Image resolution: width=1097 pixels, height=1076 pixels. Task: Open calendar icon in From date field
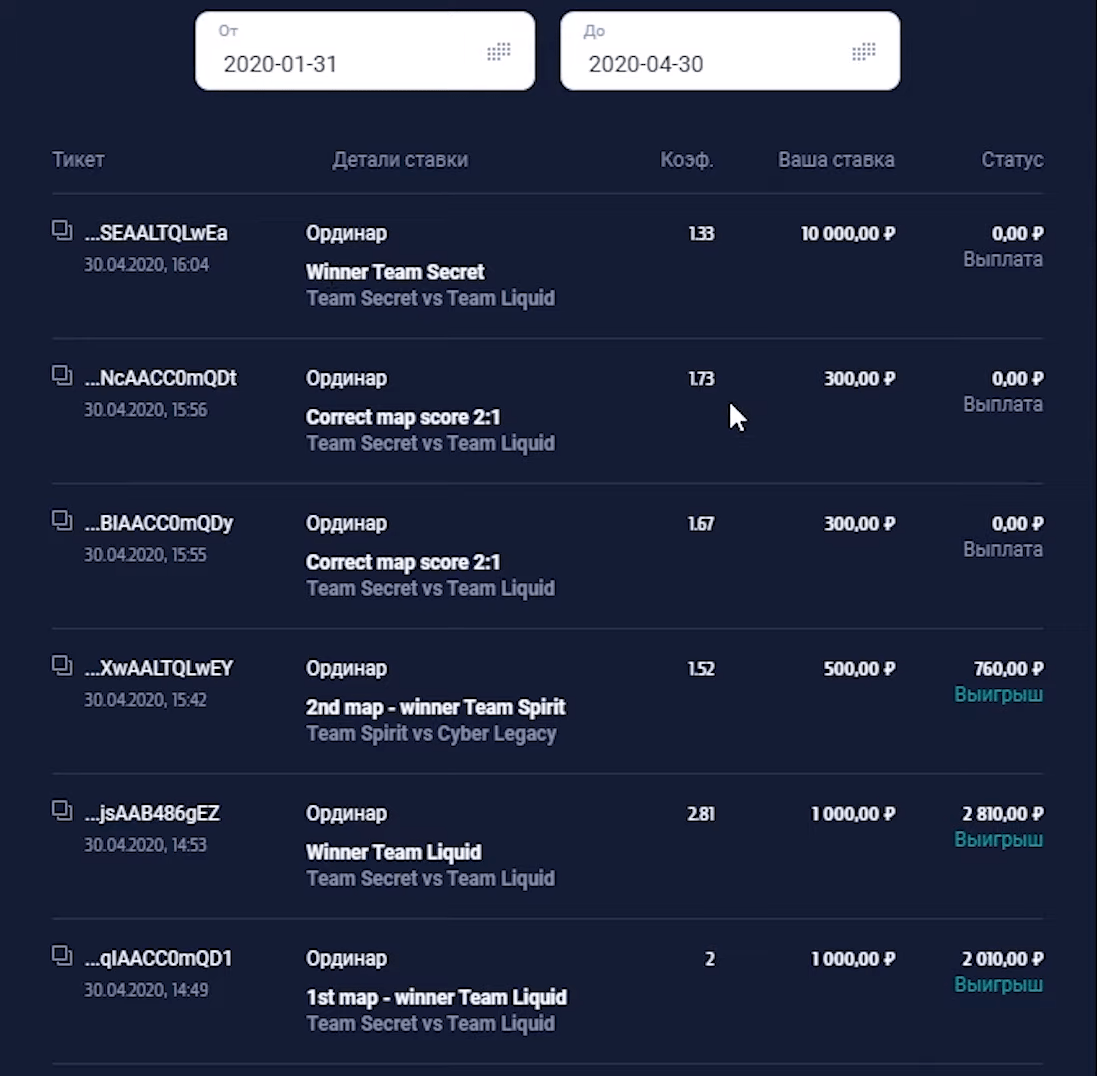(499, 51)
